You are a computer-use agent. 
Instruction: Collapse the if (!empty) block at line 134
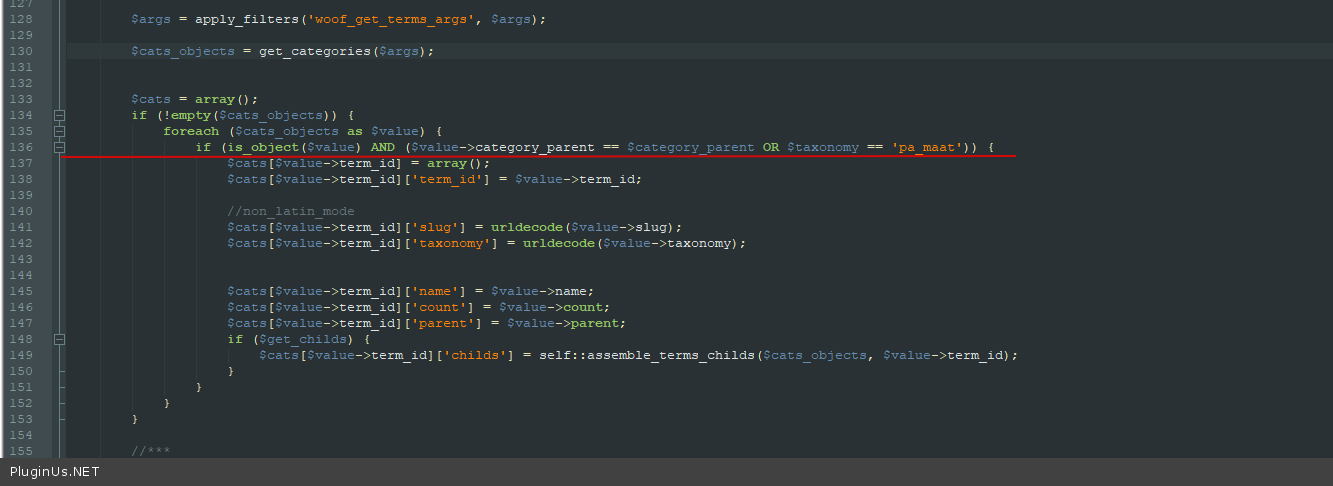(60, 115)
